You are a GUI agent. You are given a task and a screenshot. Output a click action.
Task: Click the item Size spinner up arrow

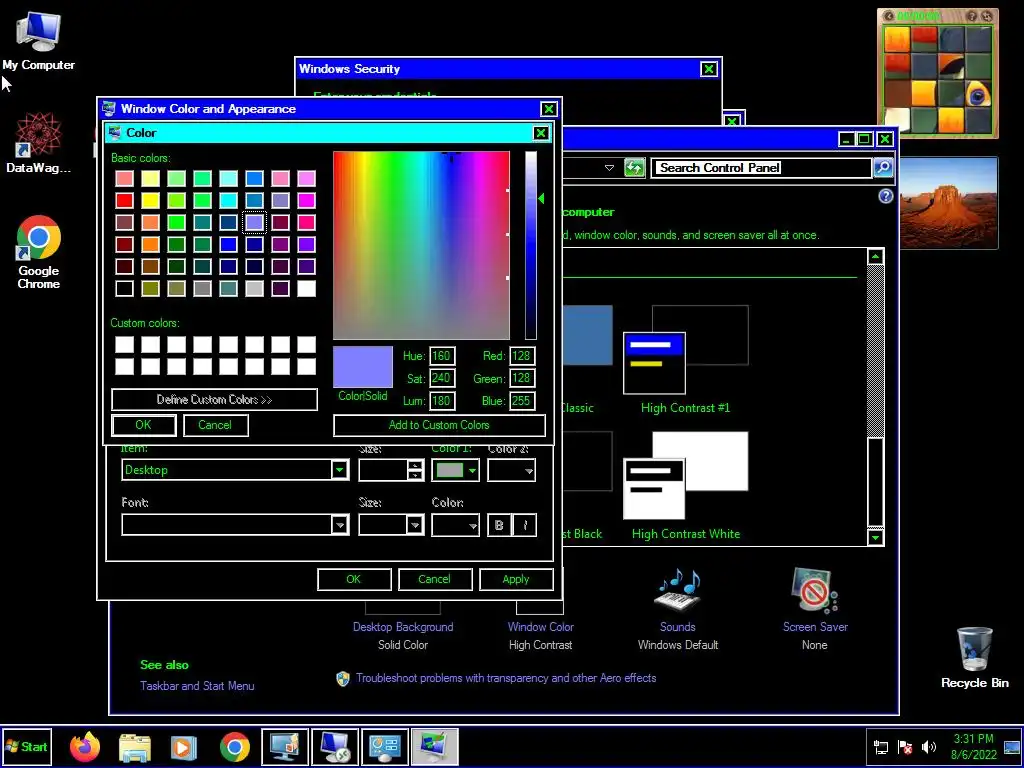point(415,465)
